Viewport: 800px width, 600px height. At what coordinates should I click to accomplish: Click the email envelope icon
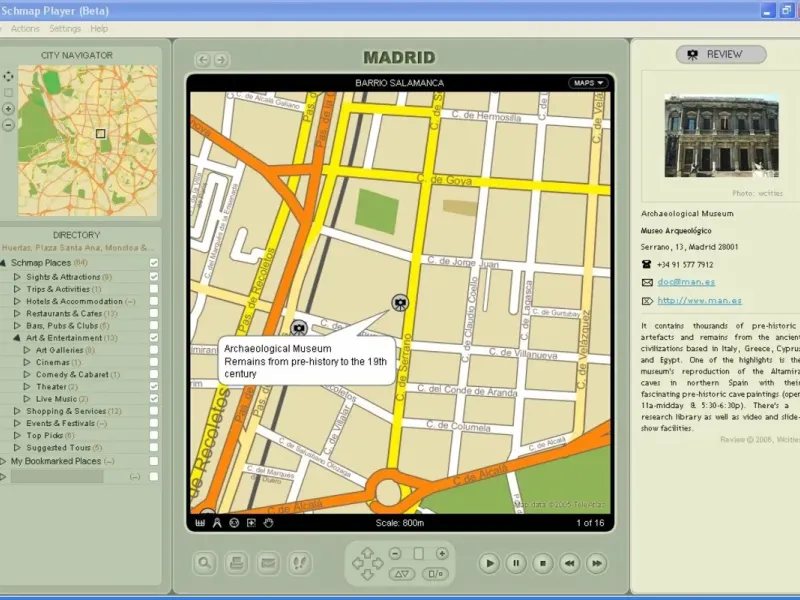(269, 563)
